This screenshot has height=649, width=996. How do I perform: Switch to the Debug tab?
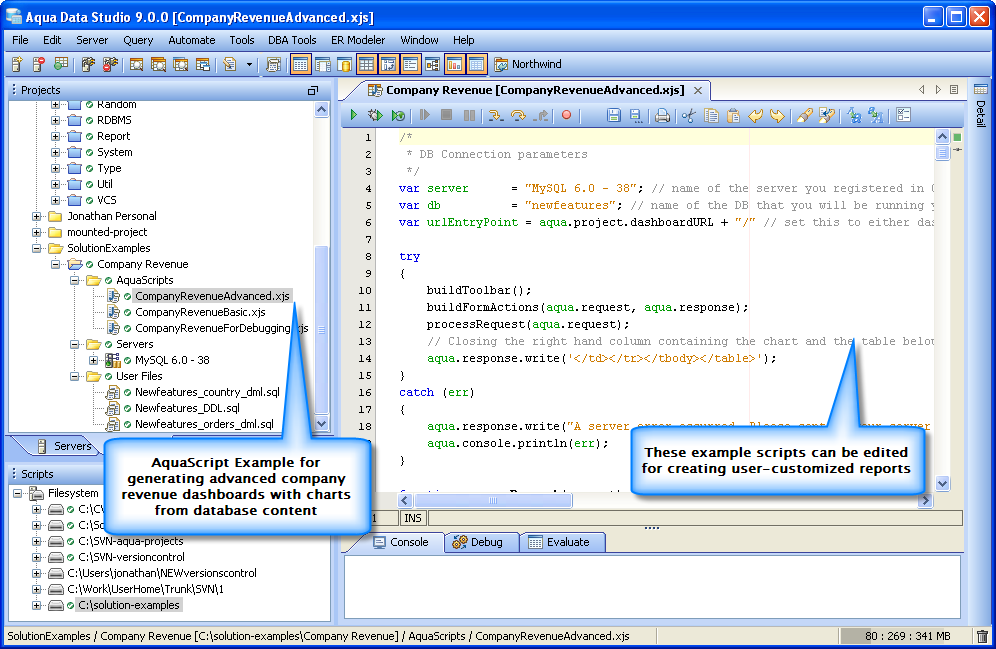coord(477,542)
